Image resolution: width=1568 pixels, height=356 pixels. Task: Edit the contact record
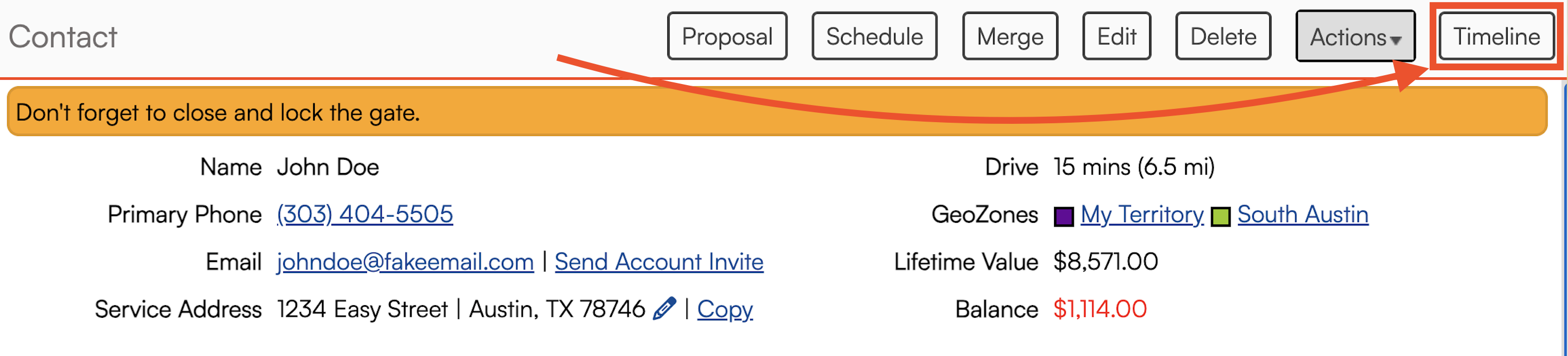click(1117, 36)
